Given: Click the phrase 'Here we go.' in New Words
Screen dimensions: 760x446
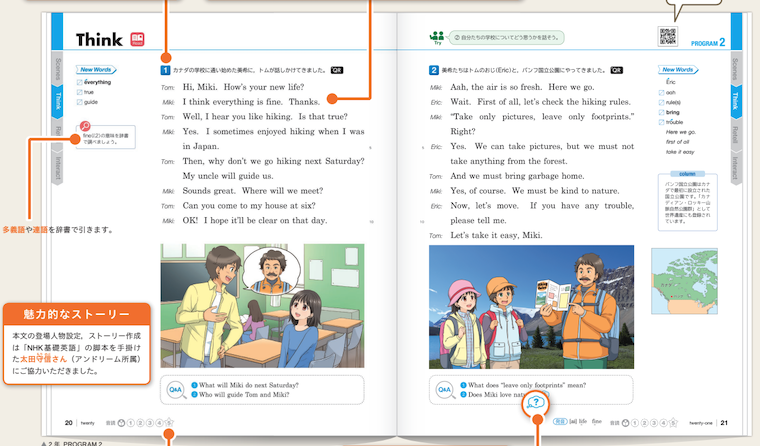Looking at the screenshot, I should coord(681,132).
